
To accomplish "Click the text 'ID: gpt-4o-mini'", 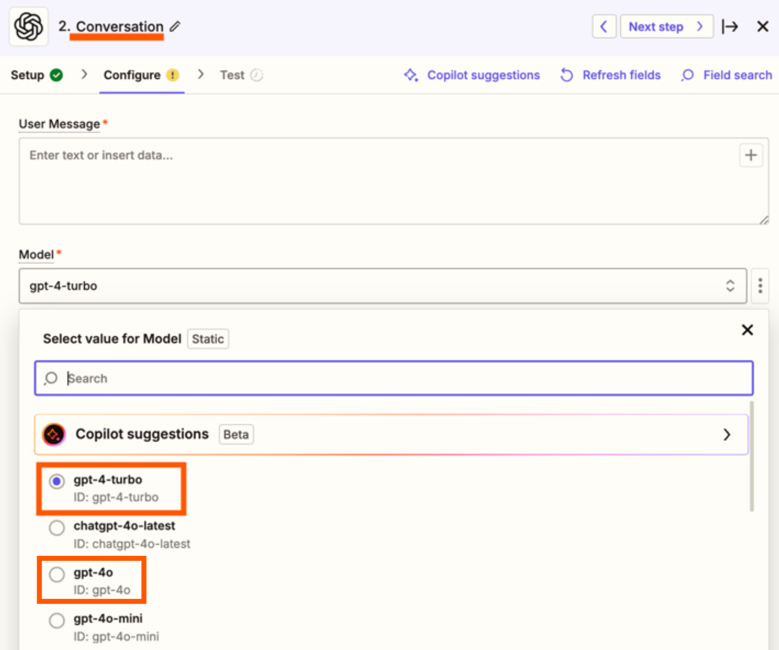I will [x=116, y=637].
